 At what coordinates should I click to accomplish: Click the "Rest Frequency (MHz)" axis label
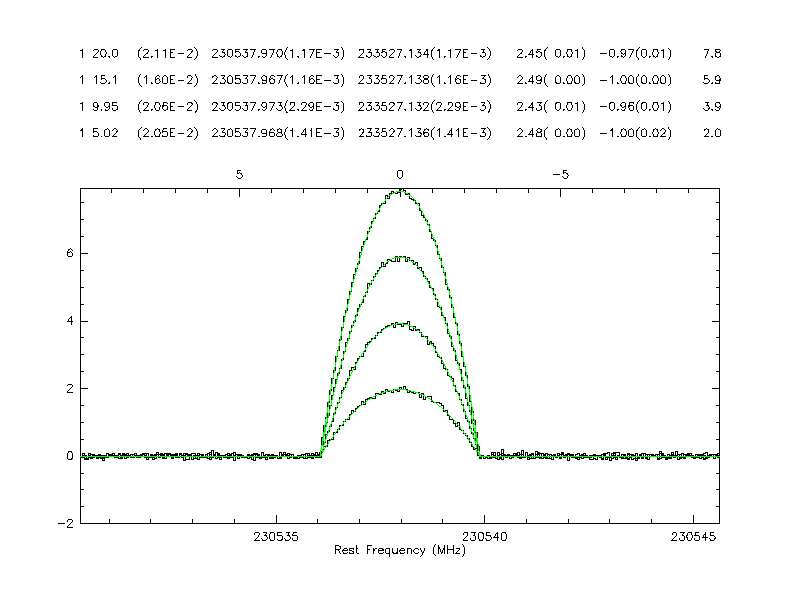click(400, 551)
